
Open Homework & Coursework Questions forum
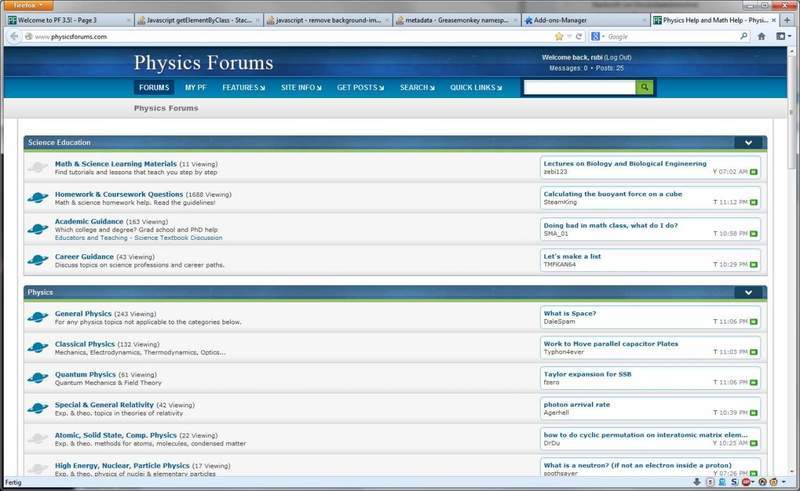click(119, 194)
